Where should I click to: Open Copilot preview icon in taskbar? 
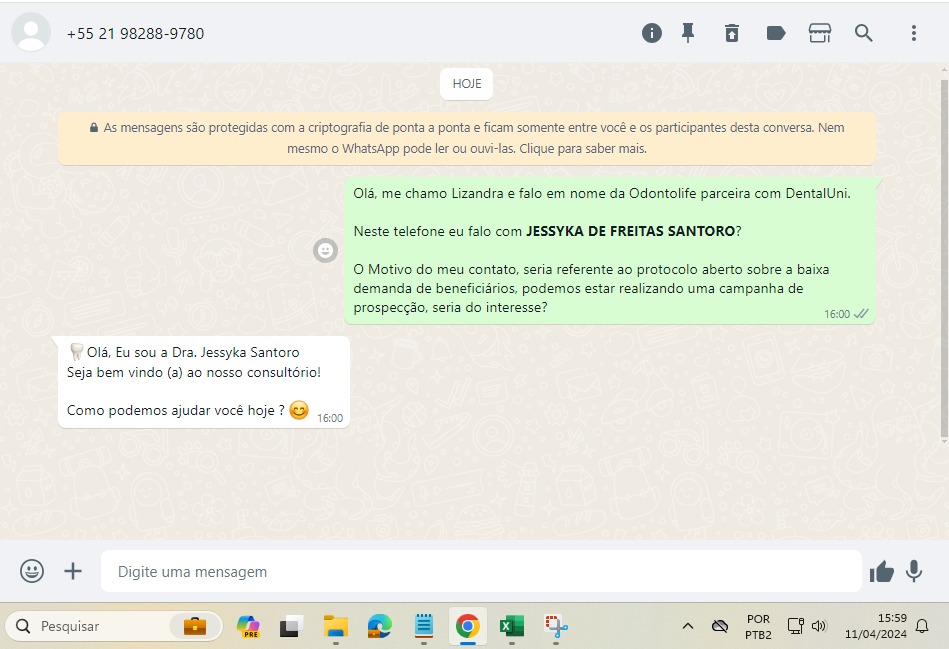click(248, 626)
